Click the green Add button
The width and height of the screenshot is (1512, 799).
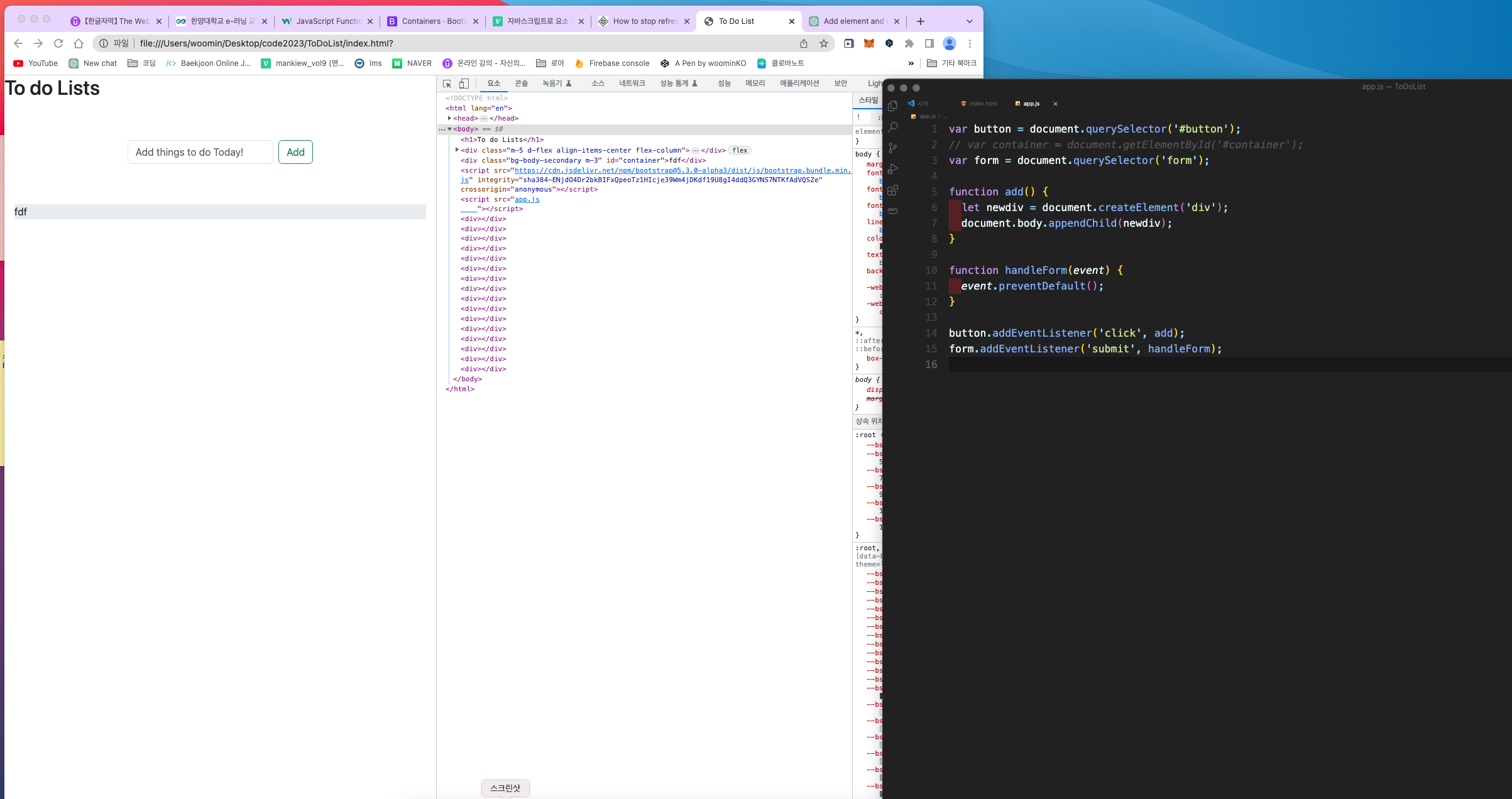pos(295,152)
